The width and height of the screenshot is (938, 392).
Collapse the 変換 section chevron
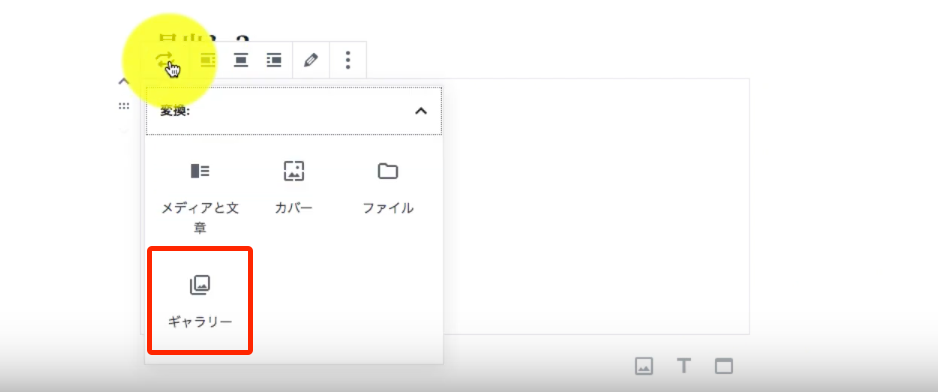(421, 111)
